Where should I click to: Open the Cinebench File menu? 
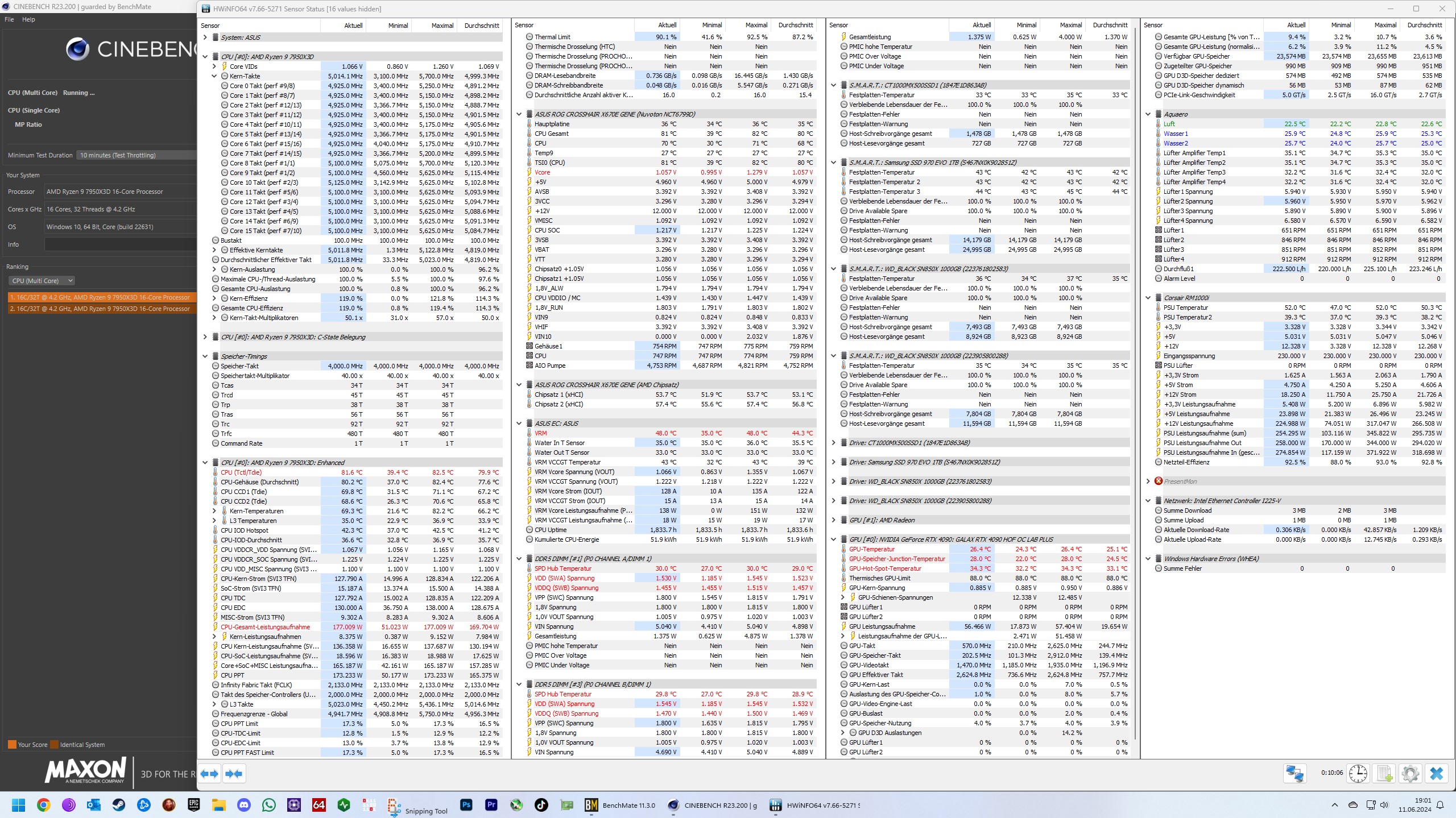coord(9,19)
